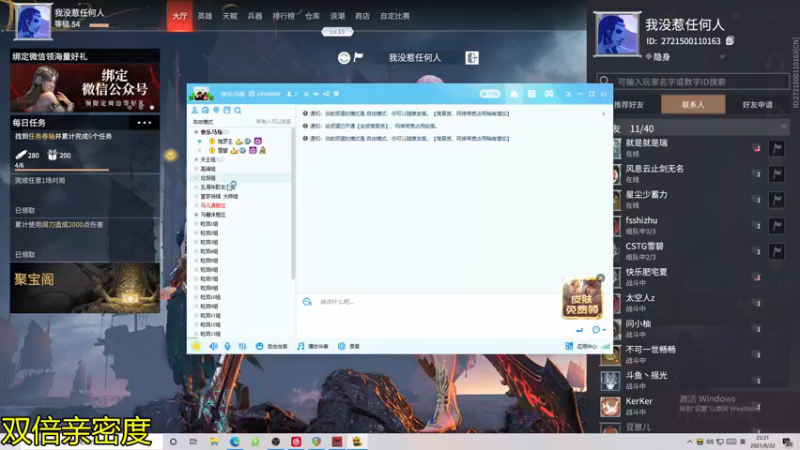The image size is (800, 450).
Task: Select friend KerKer in list
Action: point(694,406)
